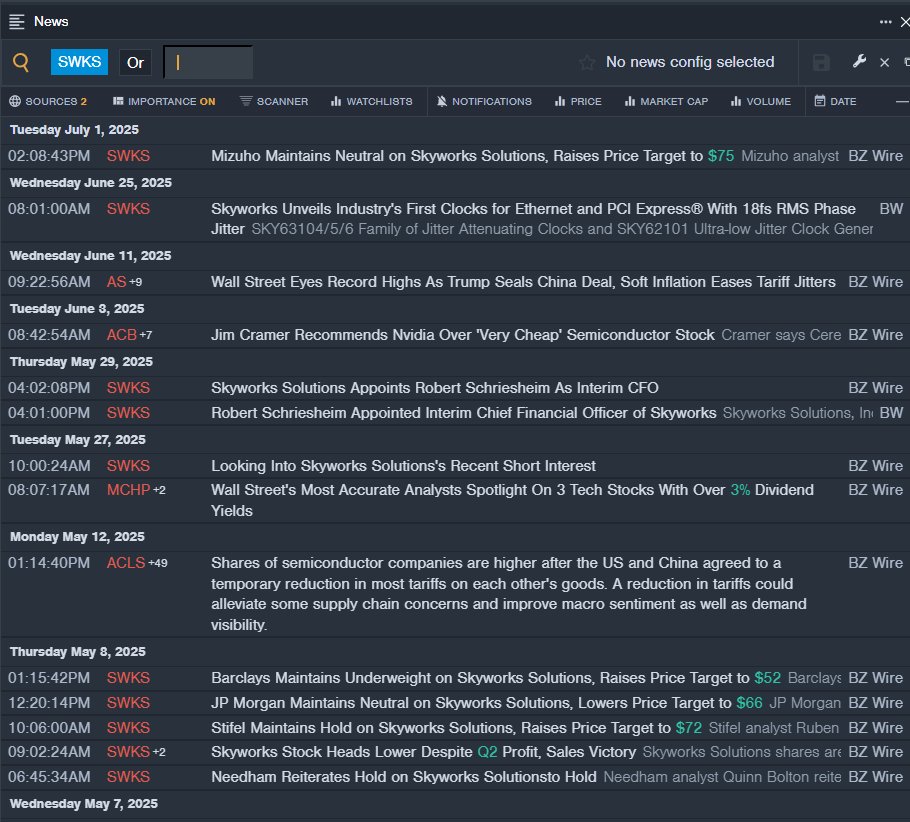Click the AS +9 ticker tag
This screenshot has height=822, width=910.
[124, 282]
